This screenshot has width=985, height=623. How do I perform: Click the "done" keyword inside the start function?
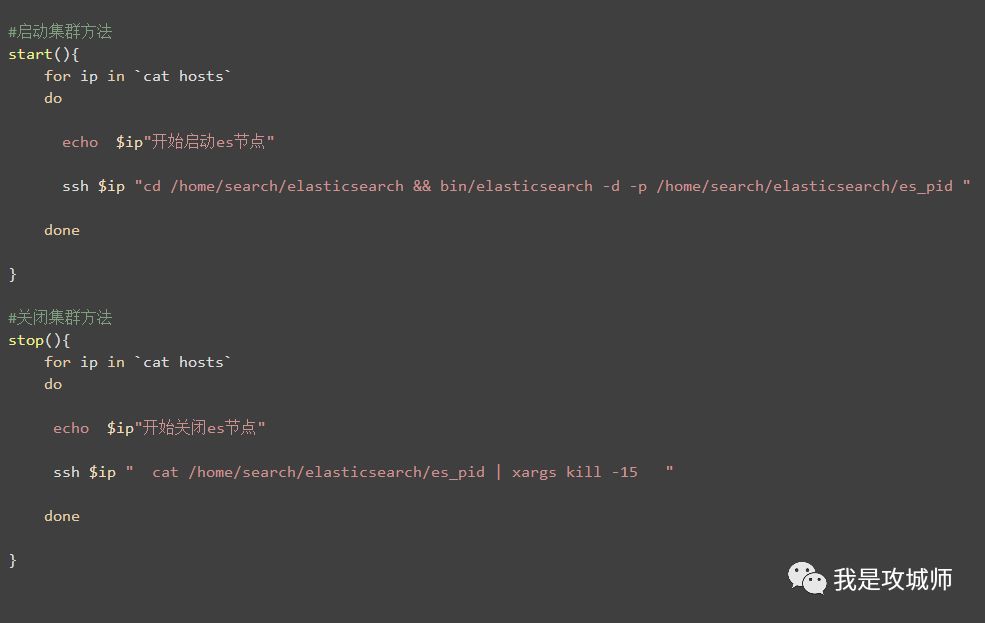[62, 230]
